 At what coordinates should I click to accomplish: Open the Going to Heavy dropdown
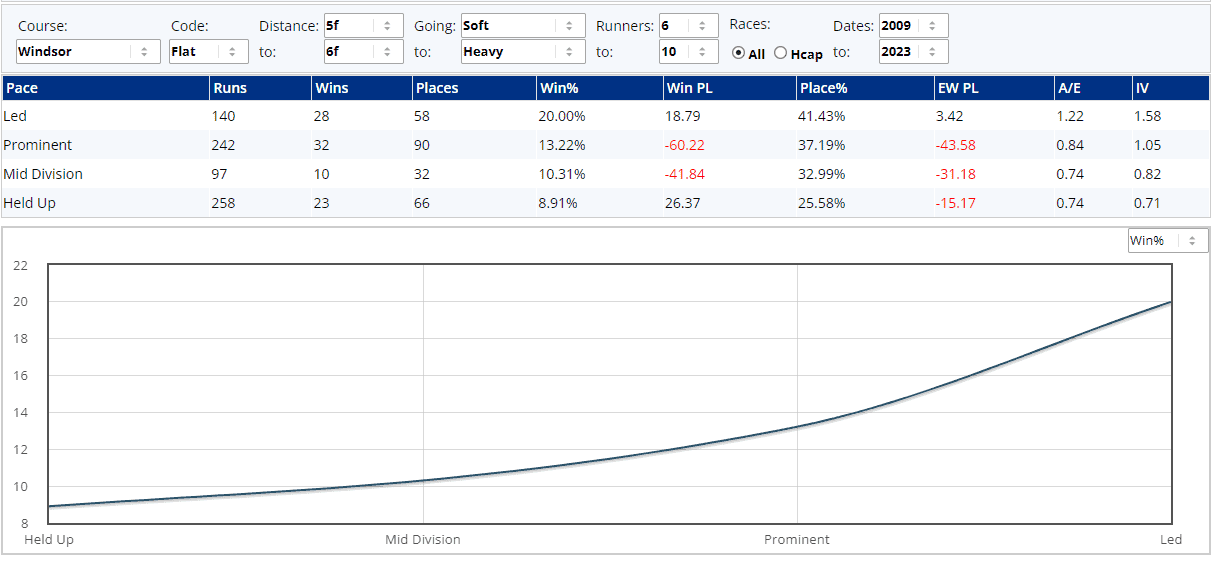522,51
